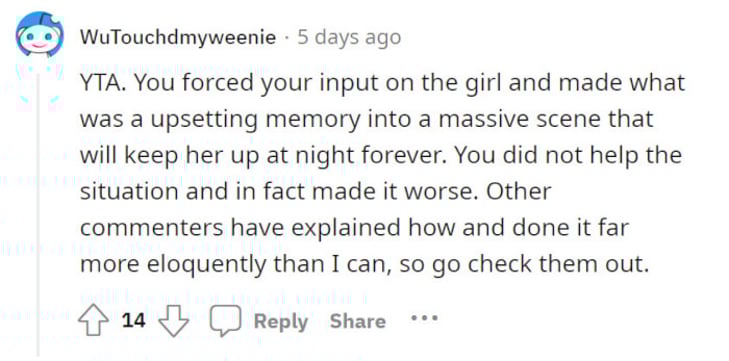The image size is (729, 361).
Task: Upvote the comment by WuTouchdmyweenie
Action: click(x=92, y=321)
